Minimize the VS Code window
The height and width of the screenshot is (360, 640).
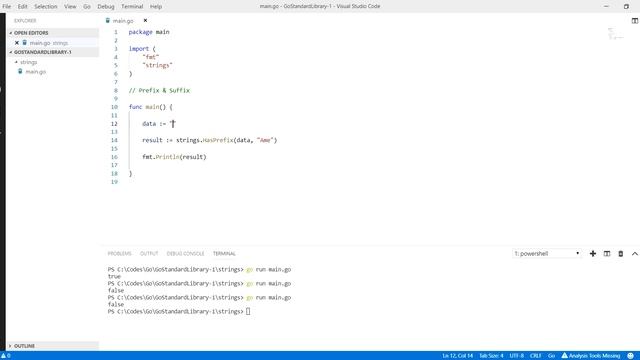tap(606, 7)
